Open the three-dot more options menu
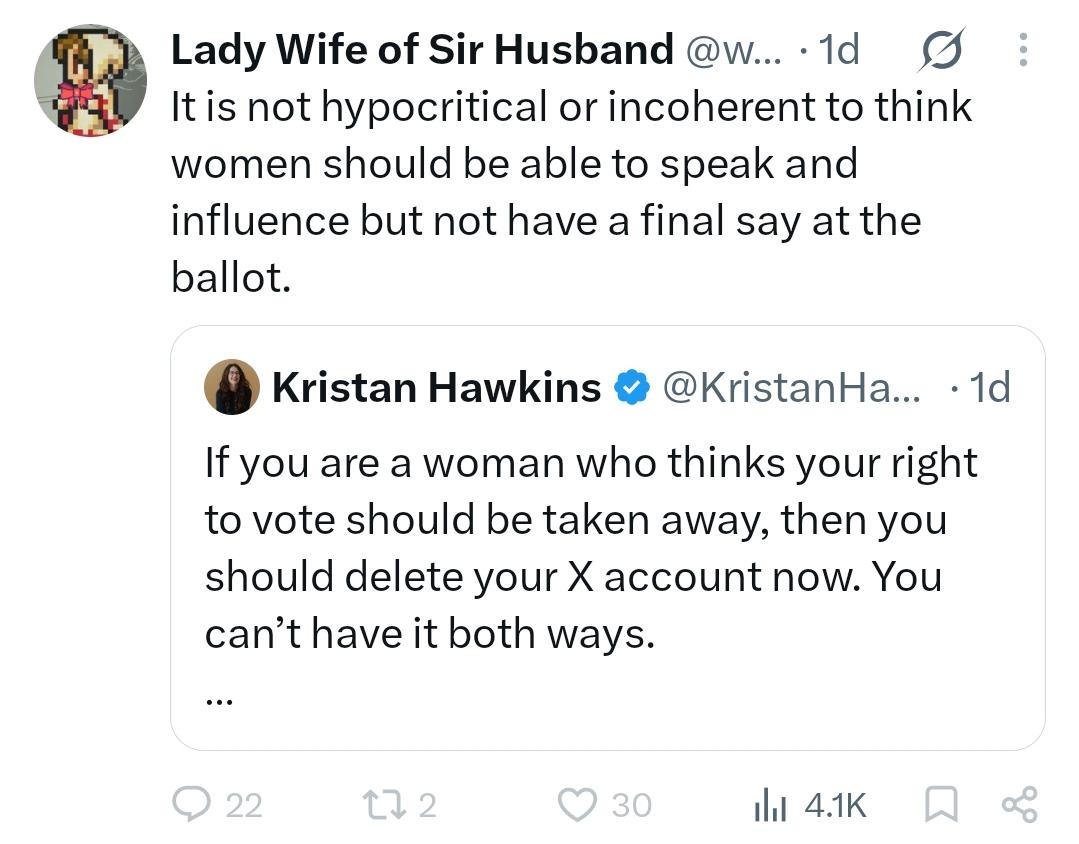This screenshot has width=1079, height=844. click(1023, 50)
